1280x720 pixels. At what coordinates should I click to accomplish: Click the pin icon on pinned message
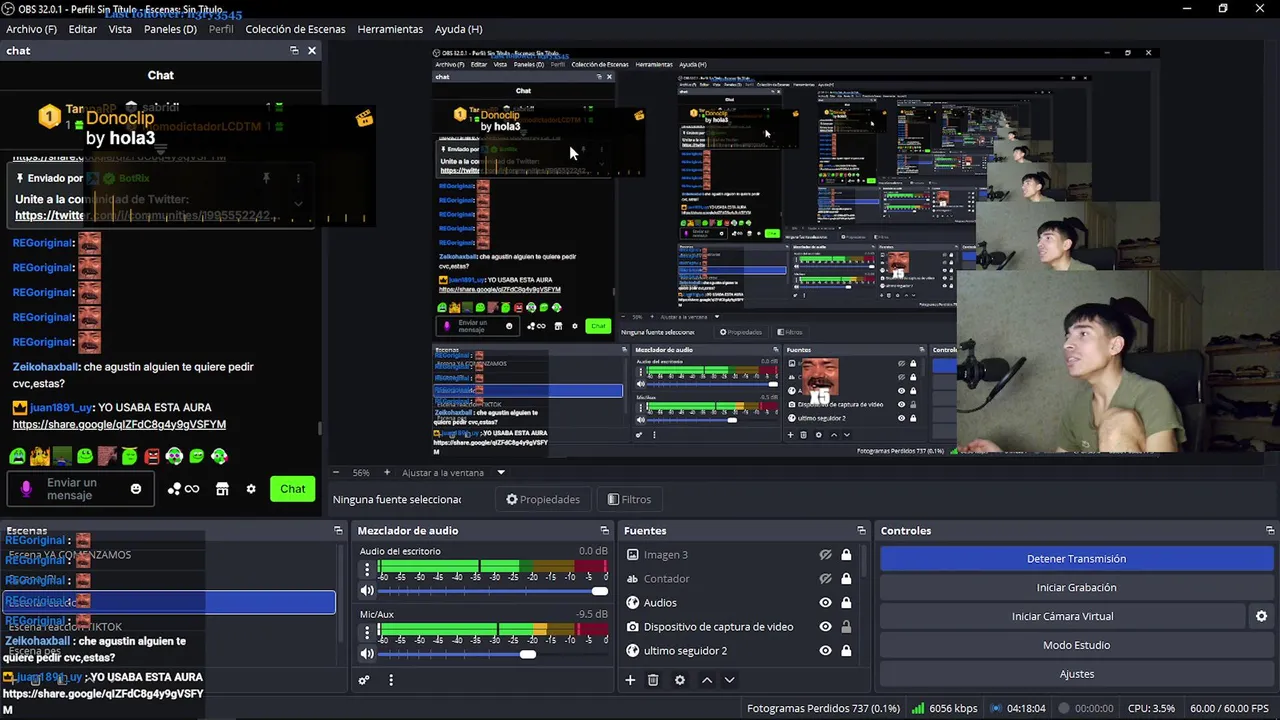click(266, 178)
